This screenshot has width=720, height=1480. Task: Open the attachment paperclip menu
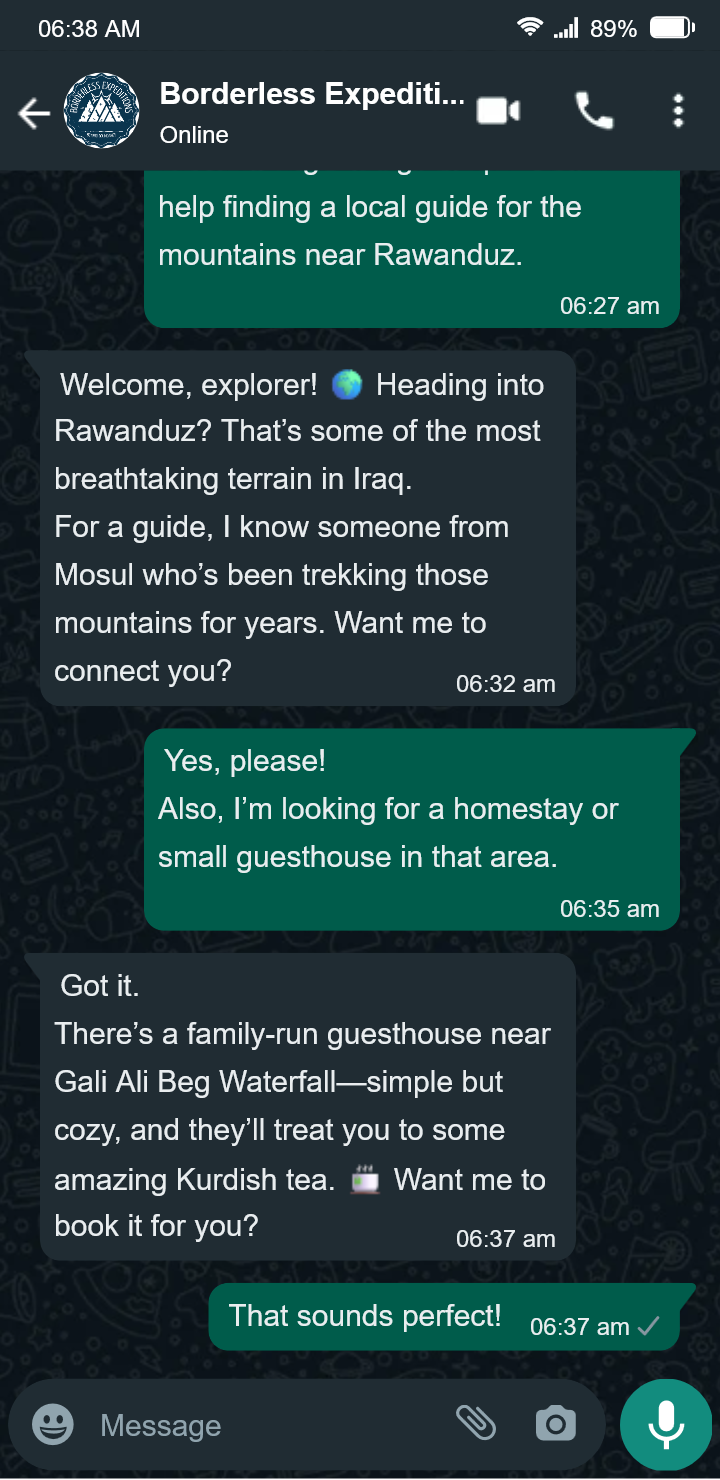point(476,1422)
